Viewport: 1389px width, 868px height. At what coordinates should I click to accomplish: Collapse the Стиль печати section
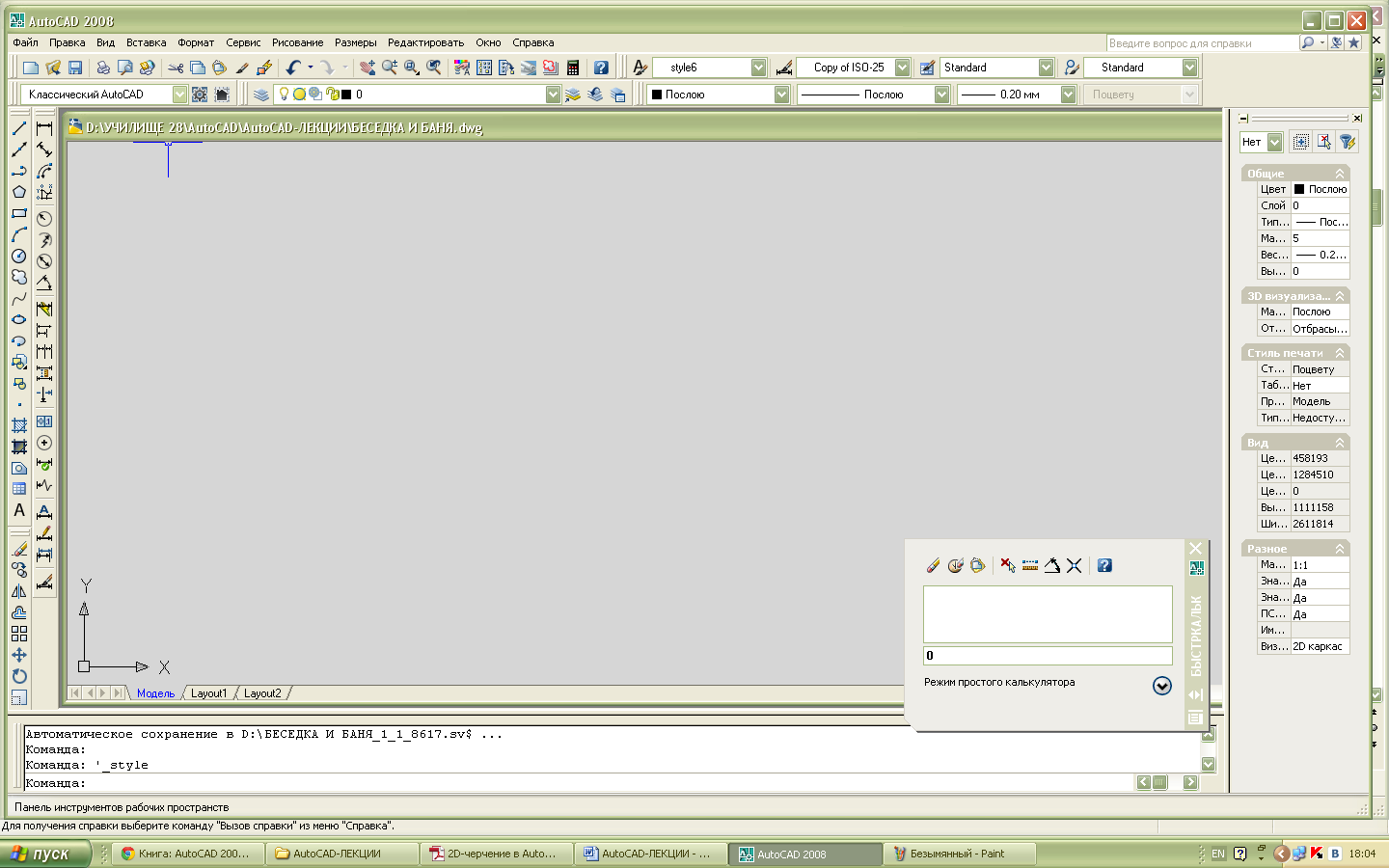pyautogui.click(x=1339, y=353)
